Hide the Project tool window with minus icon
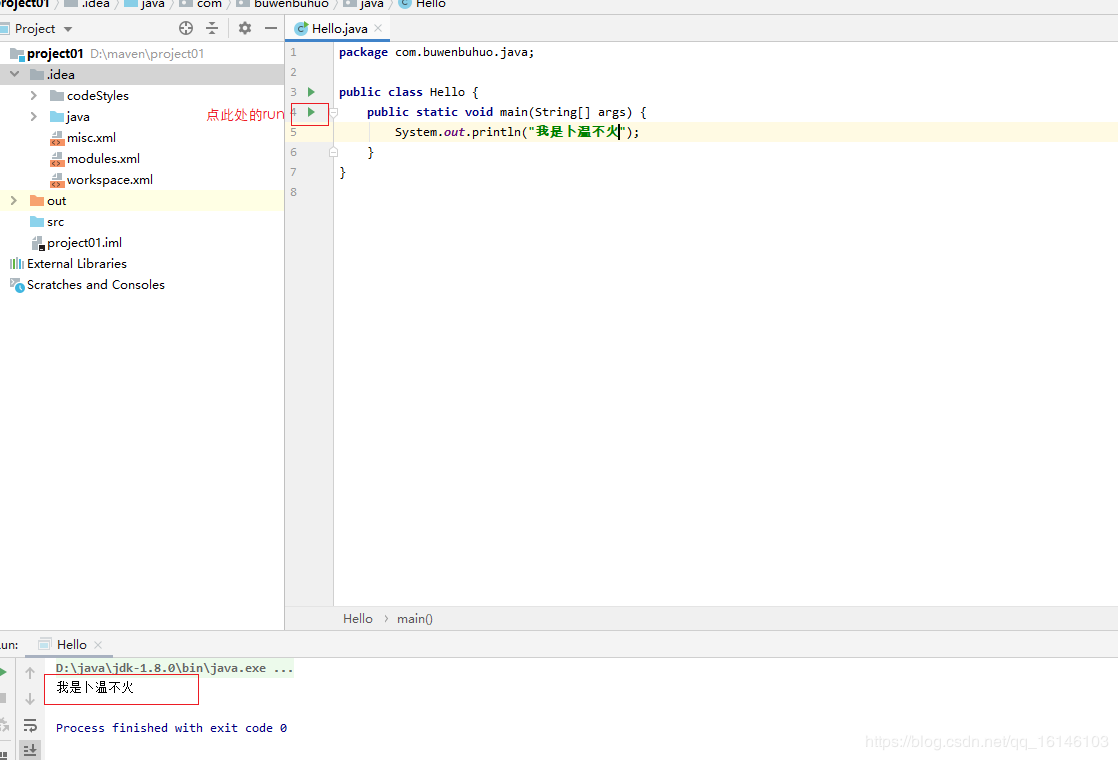 click(x=271, y=28)
